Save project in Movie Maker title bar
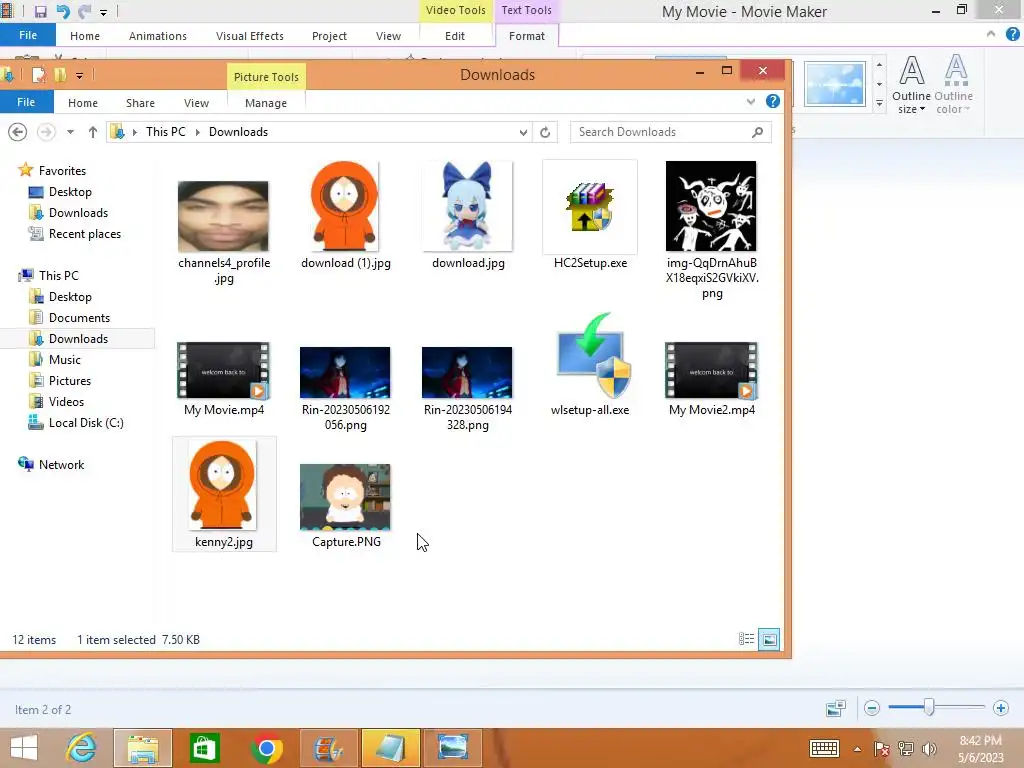Screen dimensions: 1024x768 40,12
